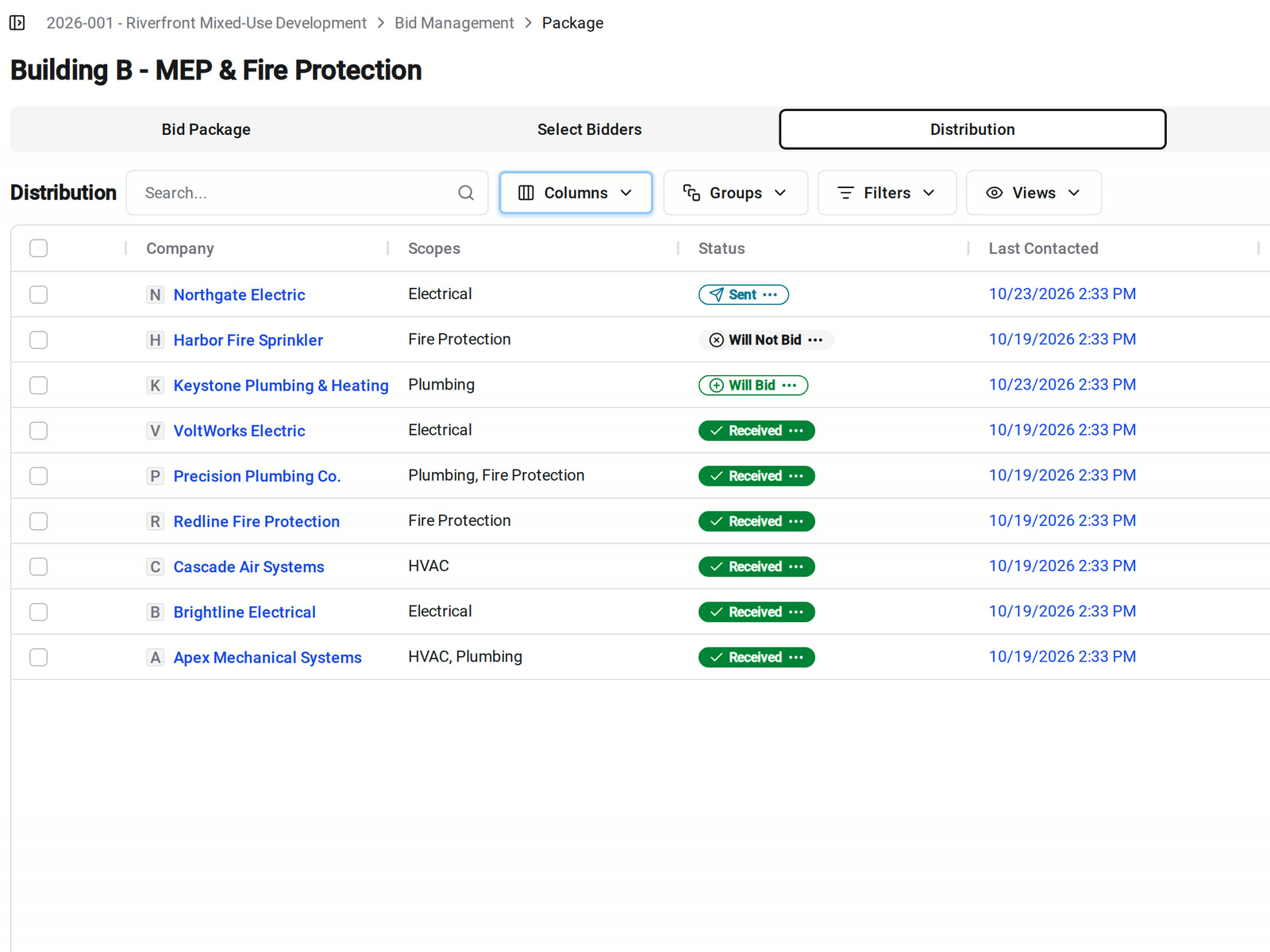Check the Redline Fire Protection row checkbox

click(x=39, y=521)
